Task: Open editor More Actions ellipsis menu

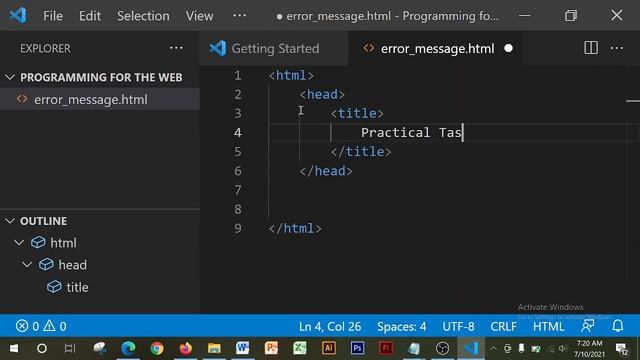Action: point(616,48)
